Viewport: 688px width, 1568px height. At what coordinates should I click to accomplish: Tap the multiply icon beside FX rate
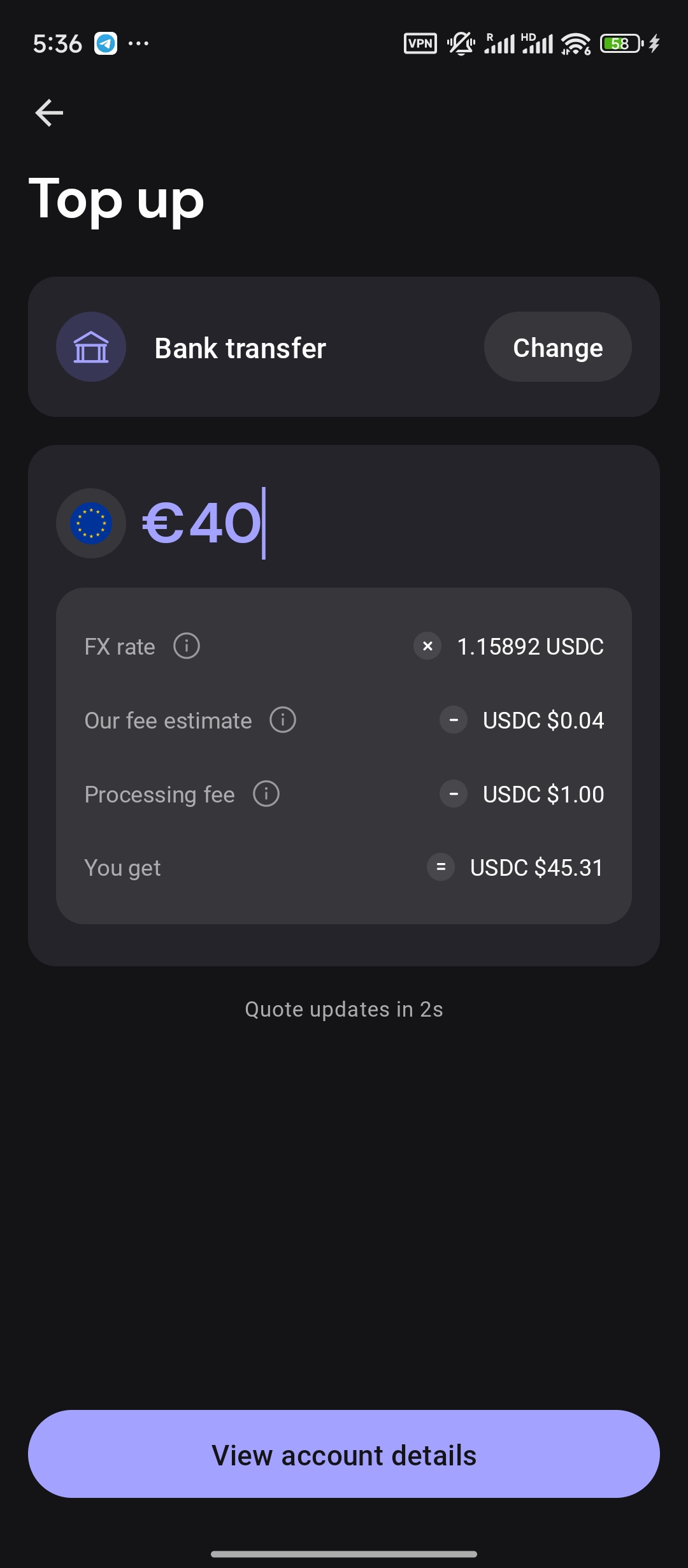[427, 646]
